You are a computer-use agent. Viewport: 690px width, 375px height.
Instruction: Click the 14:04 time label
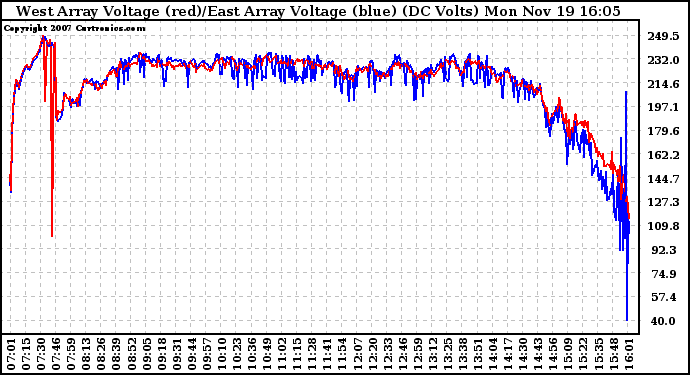pyautogui.click(x=492, y=354)
